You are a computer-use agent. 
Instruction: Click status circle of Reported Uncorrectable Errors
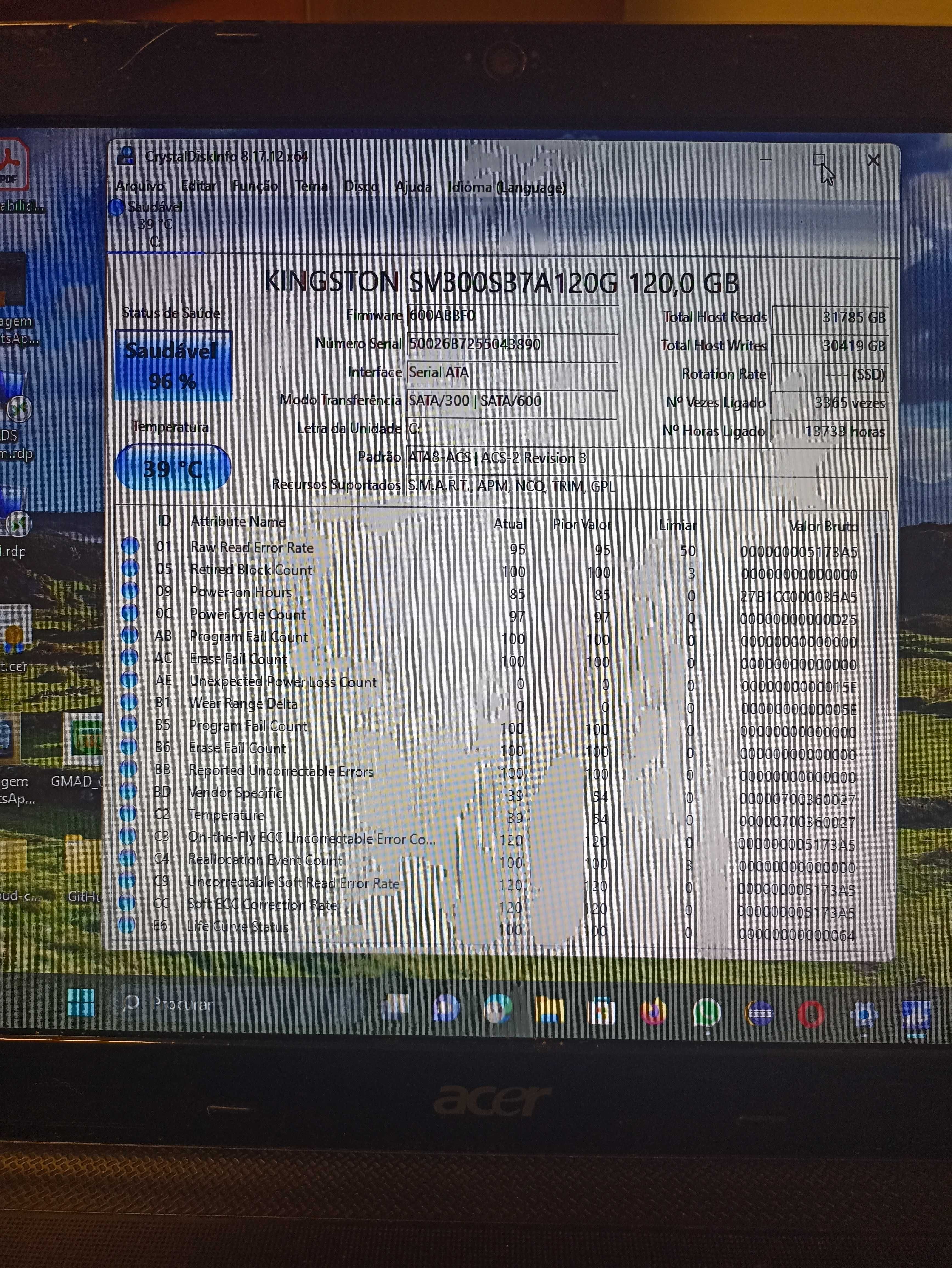128,769
